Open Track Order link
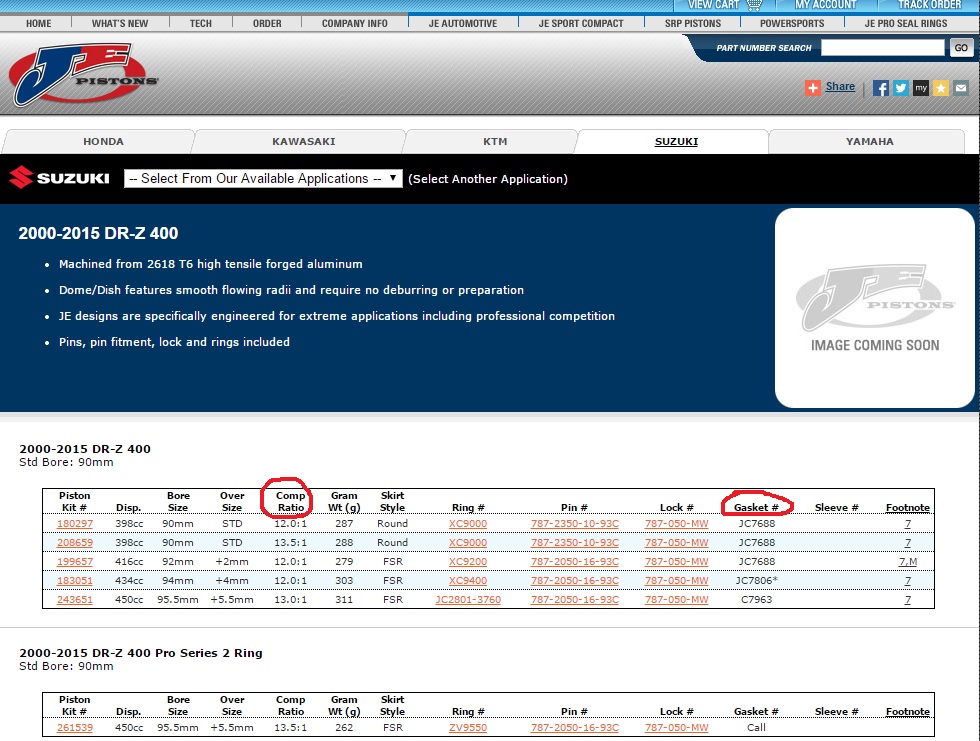This screenshot has width=980, height=741. click(x=929, y=4)
